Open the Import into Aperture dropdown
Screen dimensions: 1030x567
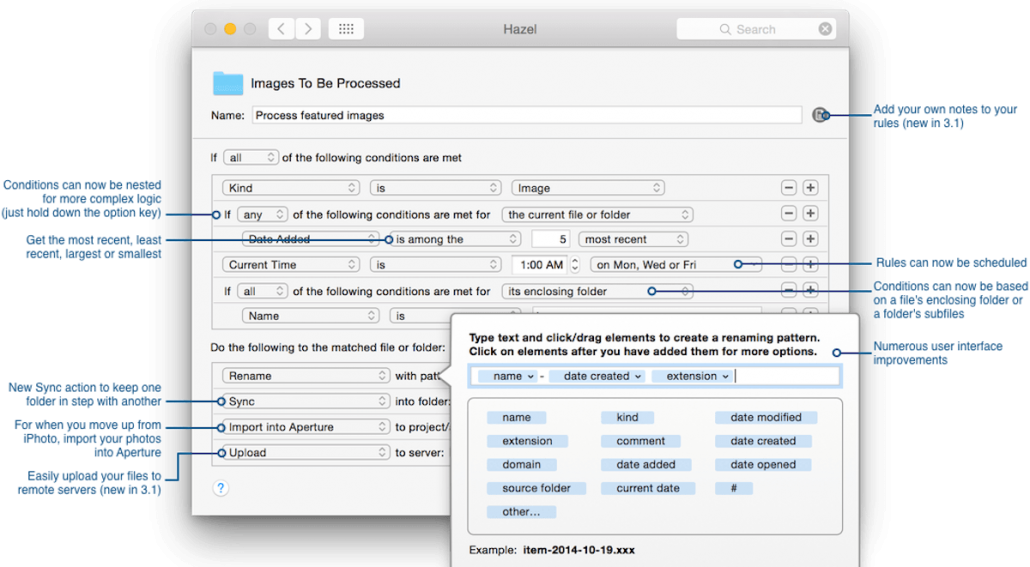click(306, 427)
